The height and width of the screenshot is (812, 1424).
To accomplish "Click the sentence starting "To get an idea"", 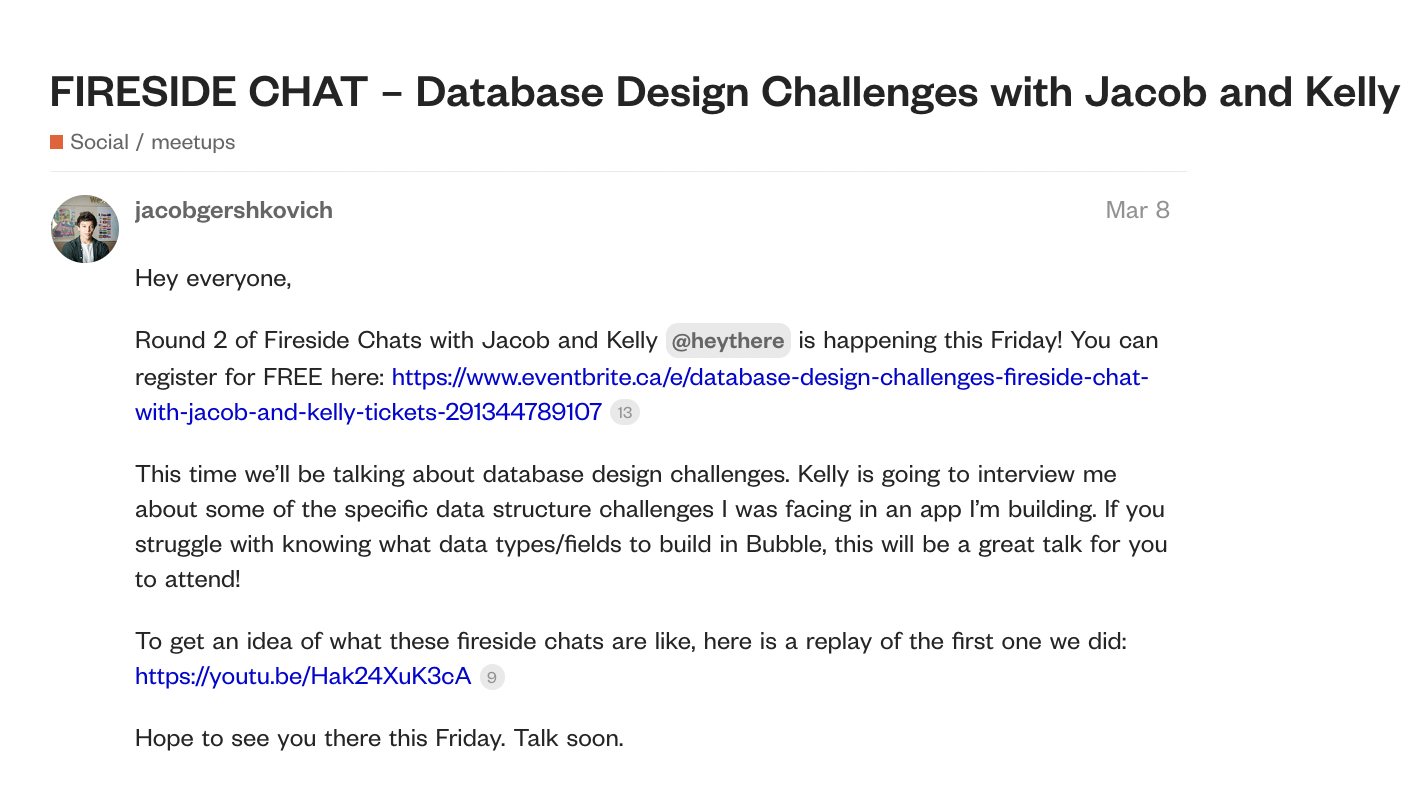I will pyautogui.click(x=630, y=641).
